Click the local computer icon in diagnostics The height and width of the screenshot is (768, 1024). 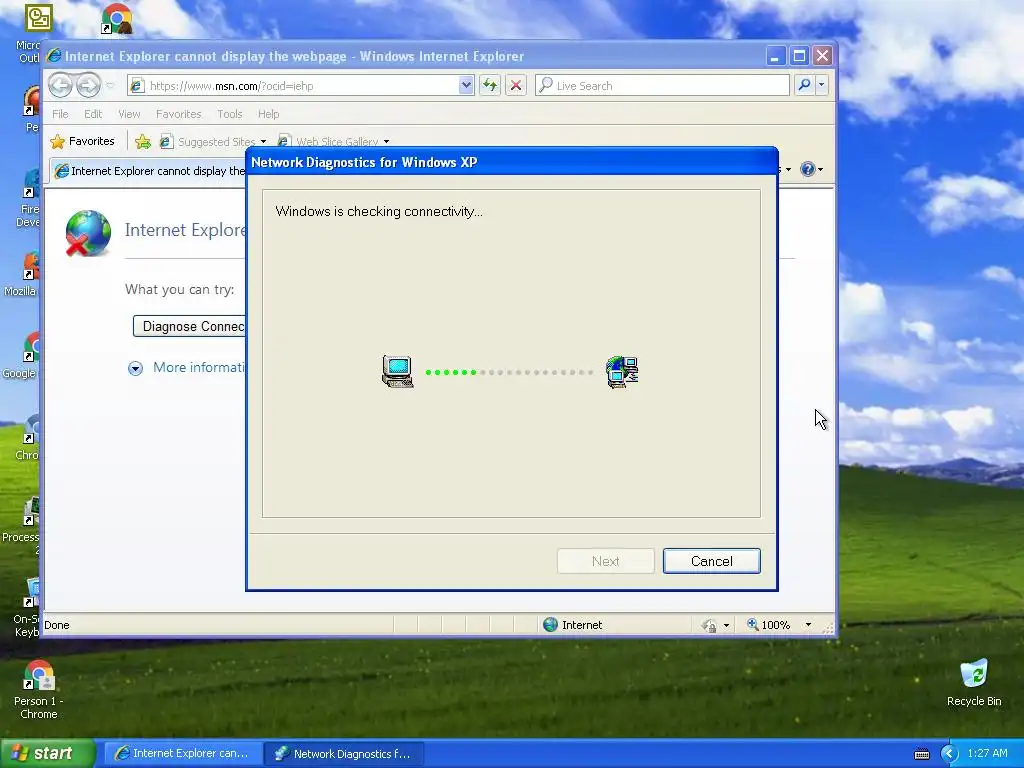pos(398,372)
